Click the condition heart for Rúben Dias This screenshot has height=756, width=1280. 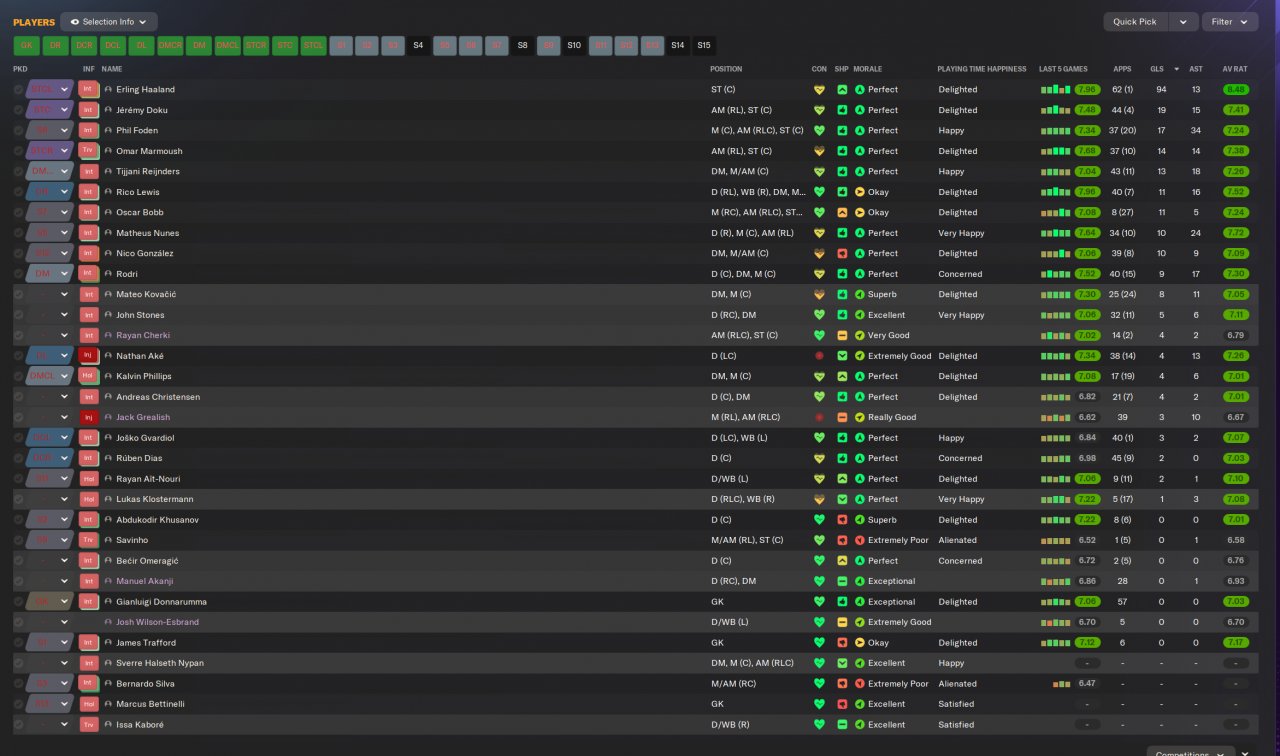point(819,458)
